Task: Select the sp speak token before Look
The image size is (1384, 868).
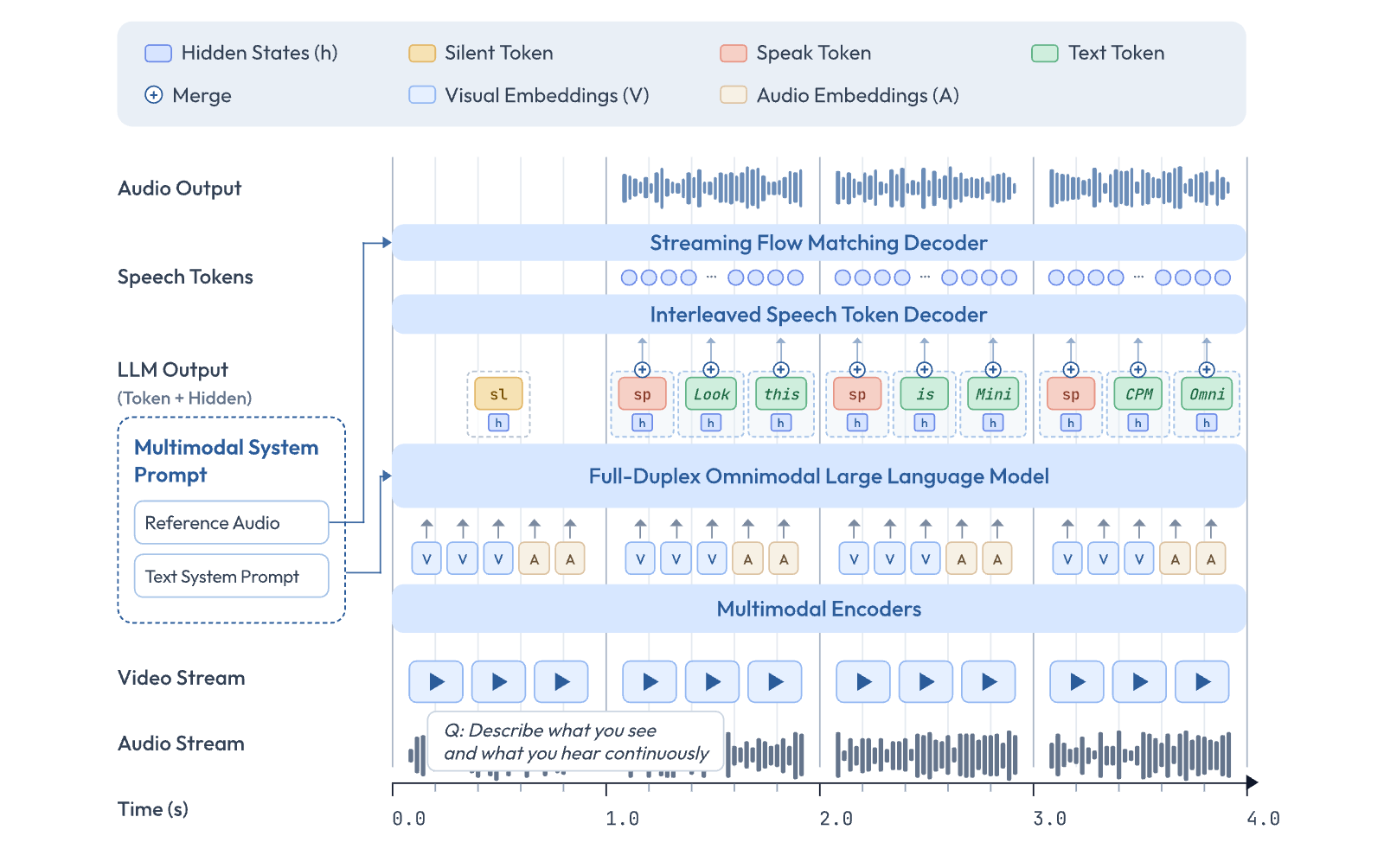Action: point(642,394)
